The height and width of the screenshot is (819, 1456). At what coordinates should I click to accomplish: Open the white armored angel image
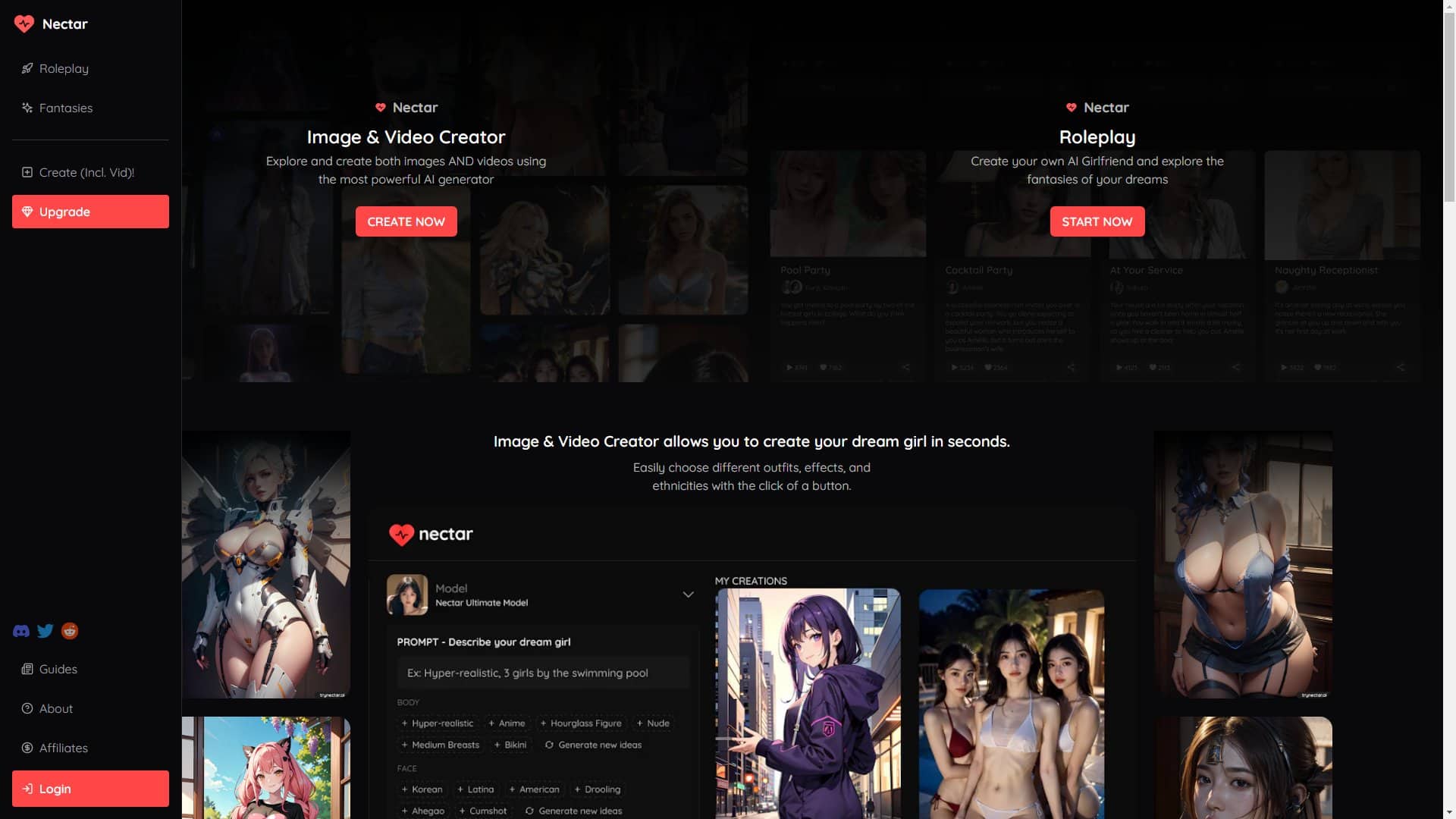266,565
